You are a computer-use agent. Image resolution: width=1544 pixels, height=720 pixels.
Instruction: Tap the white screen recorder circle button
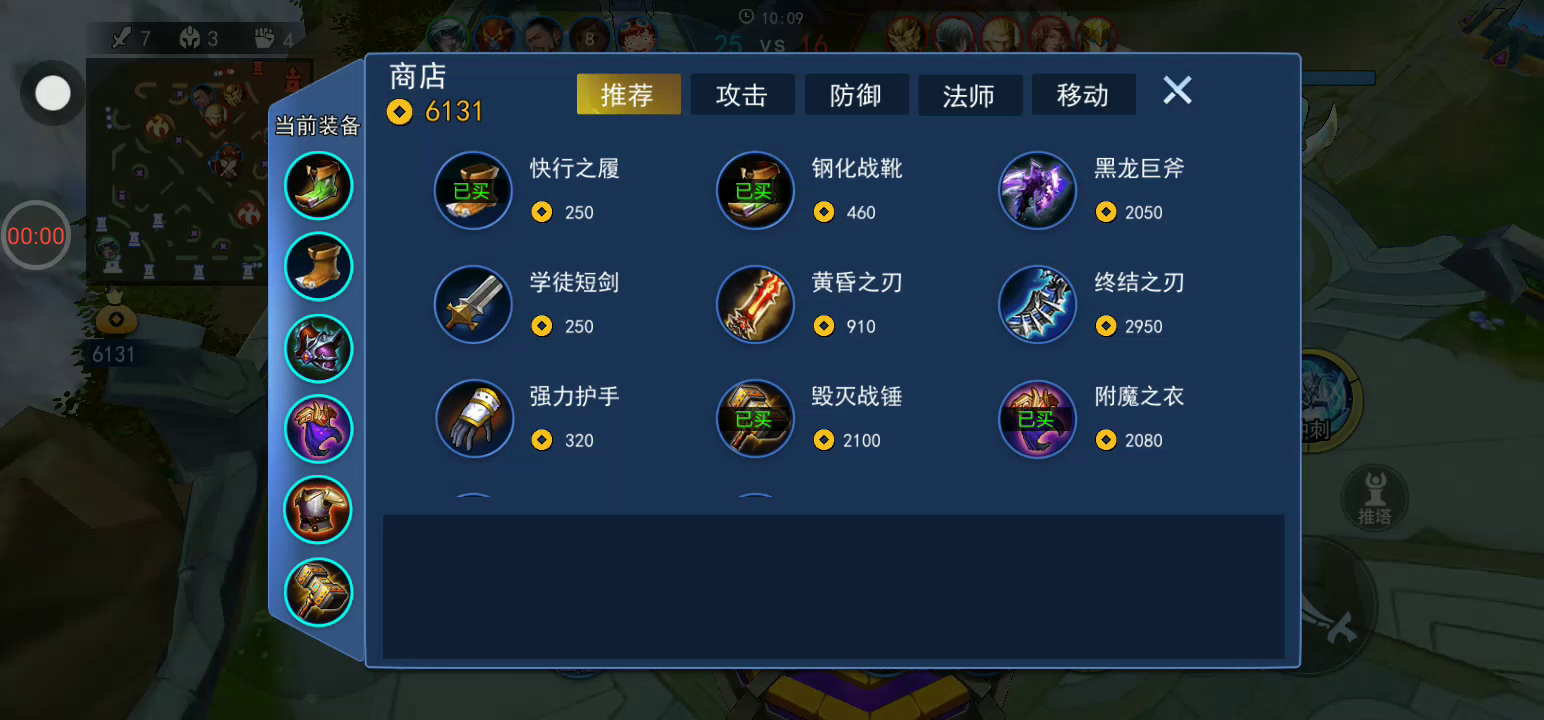click(x=53, y=94)
